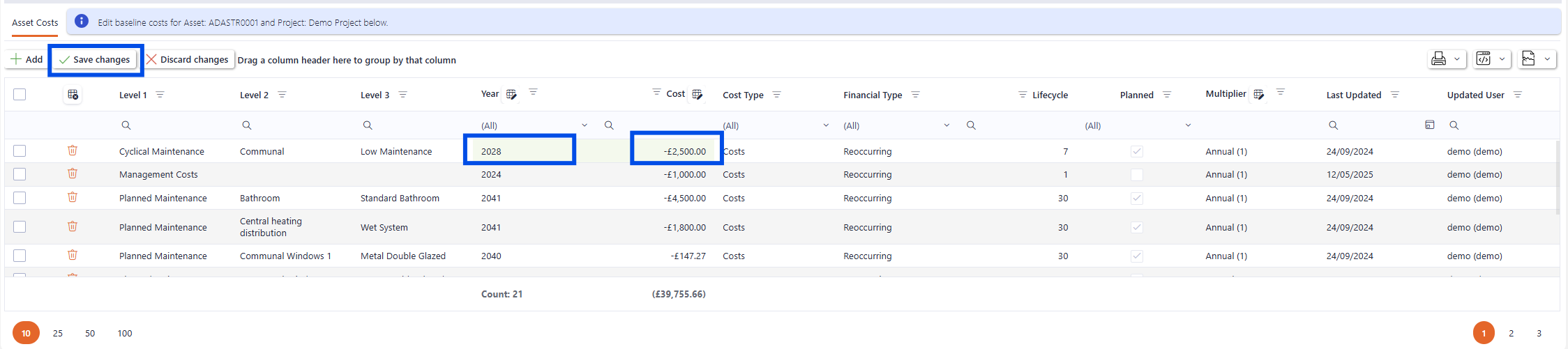The height and width of the screenshot is (349, 1568).
Task: Click Discard changes button
Action: [188, 60]
